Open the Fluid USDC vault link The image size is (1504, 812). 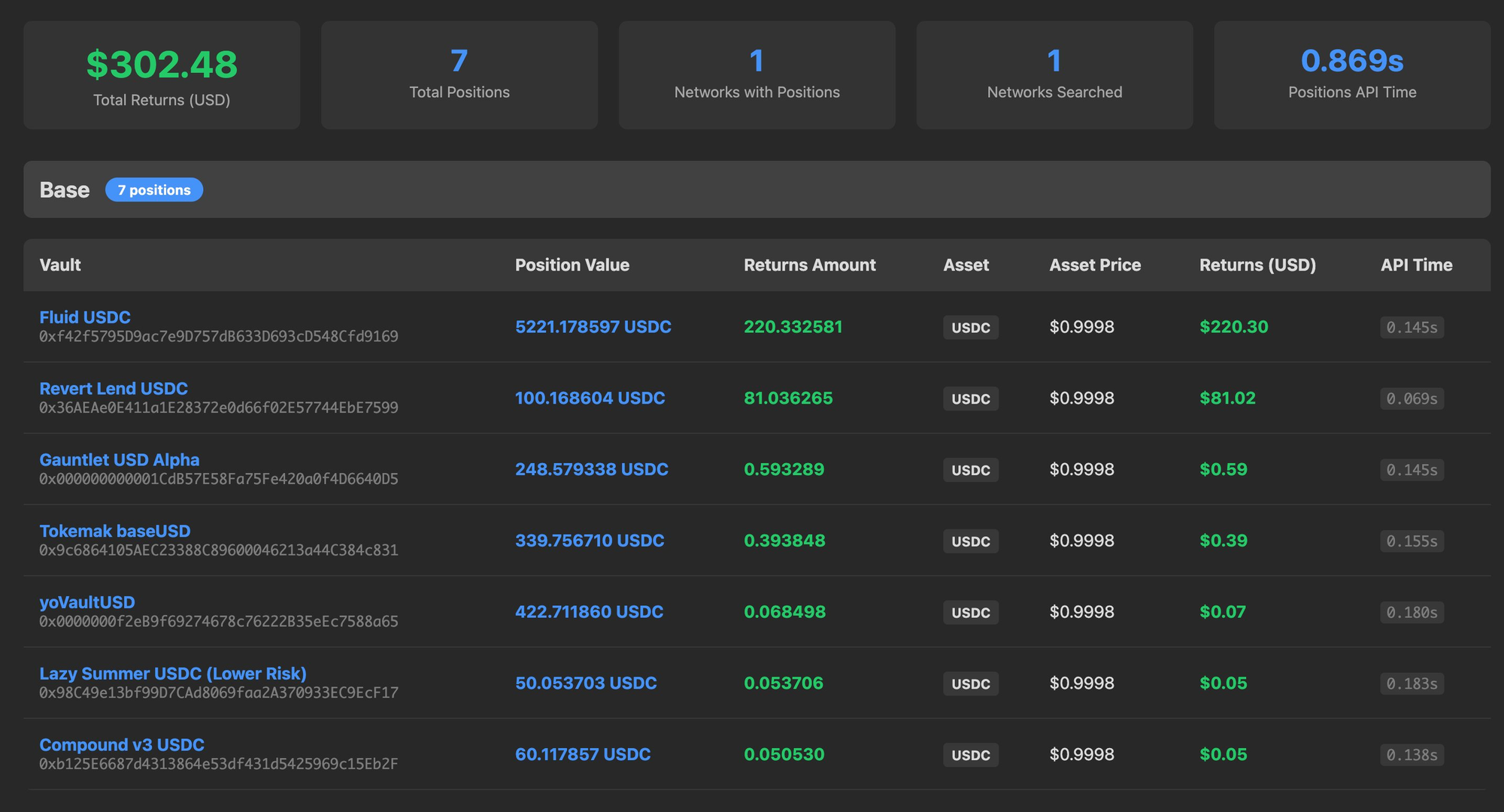pyautogui.click(x=85, y=317)
